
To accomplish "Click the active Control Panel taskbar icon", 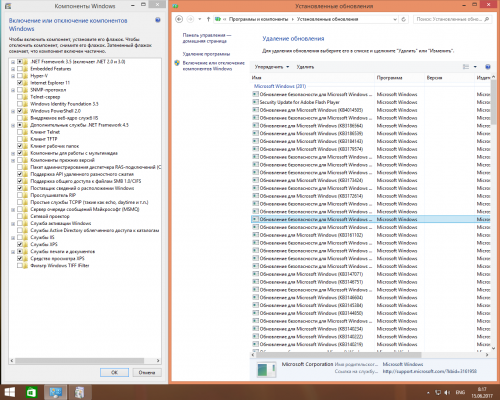I will click(55, 392).
